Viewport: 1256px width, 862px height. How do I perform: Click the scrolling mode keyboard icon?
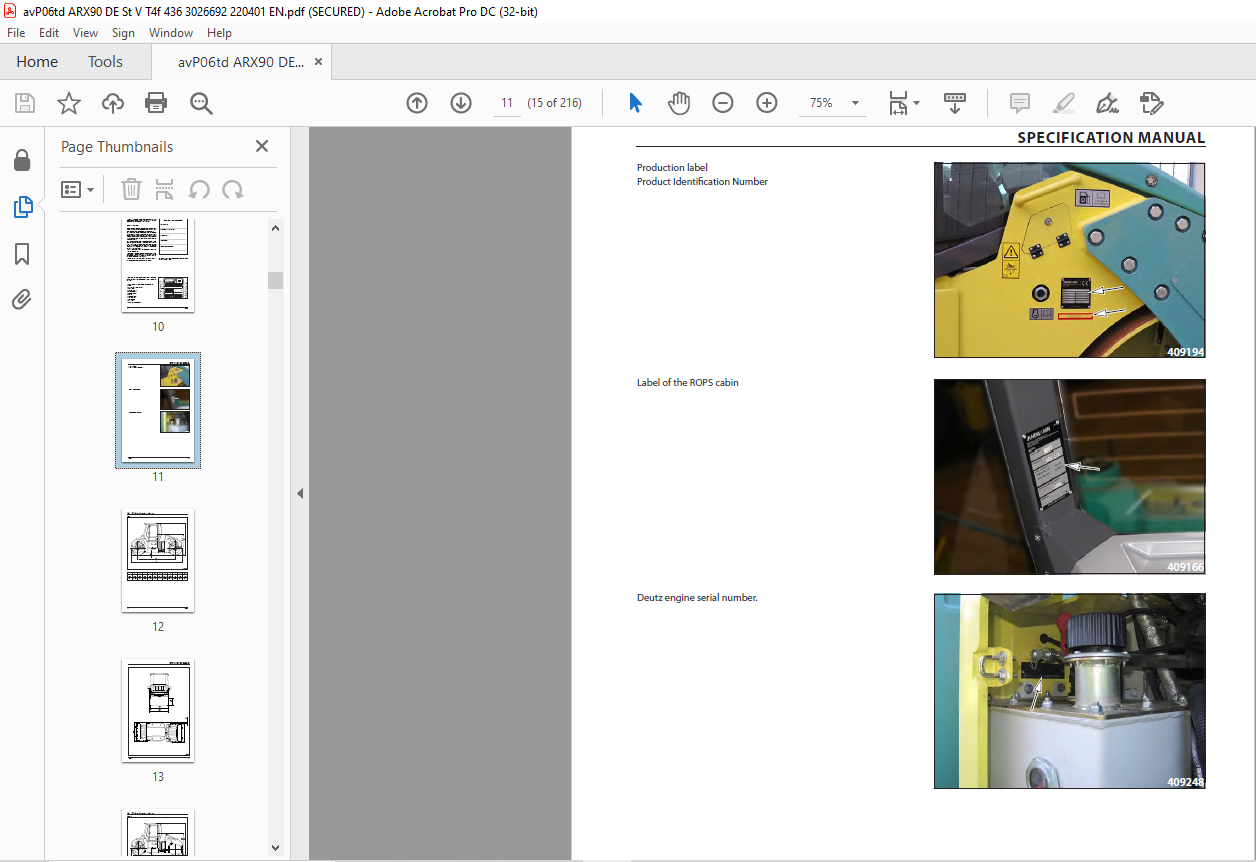(x=955, y=103)
